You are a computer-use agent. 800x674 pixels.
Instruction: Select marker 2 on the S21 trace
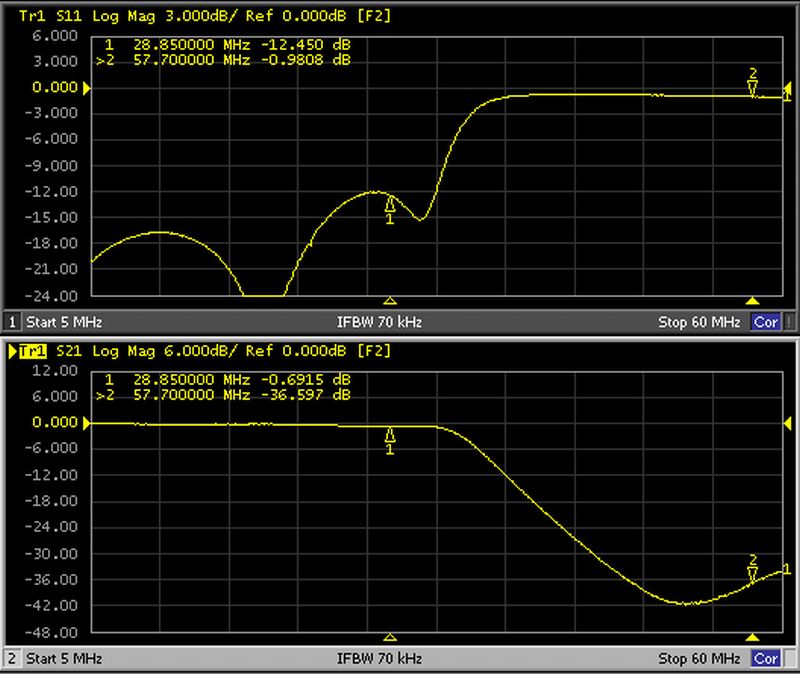pos(753,572)
